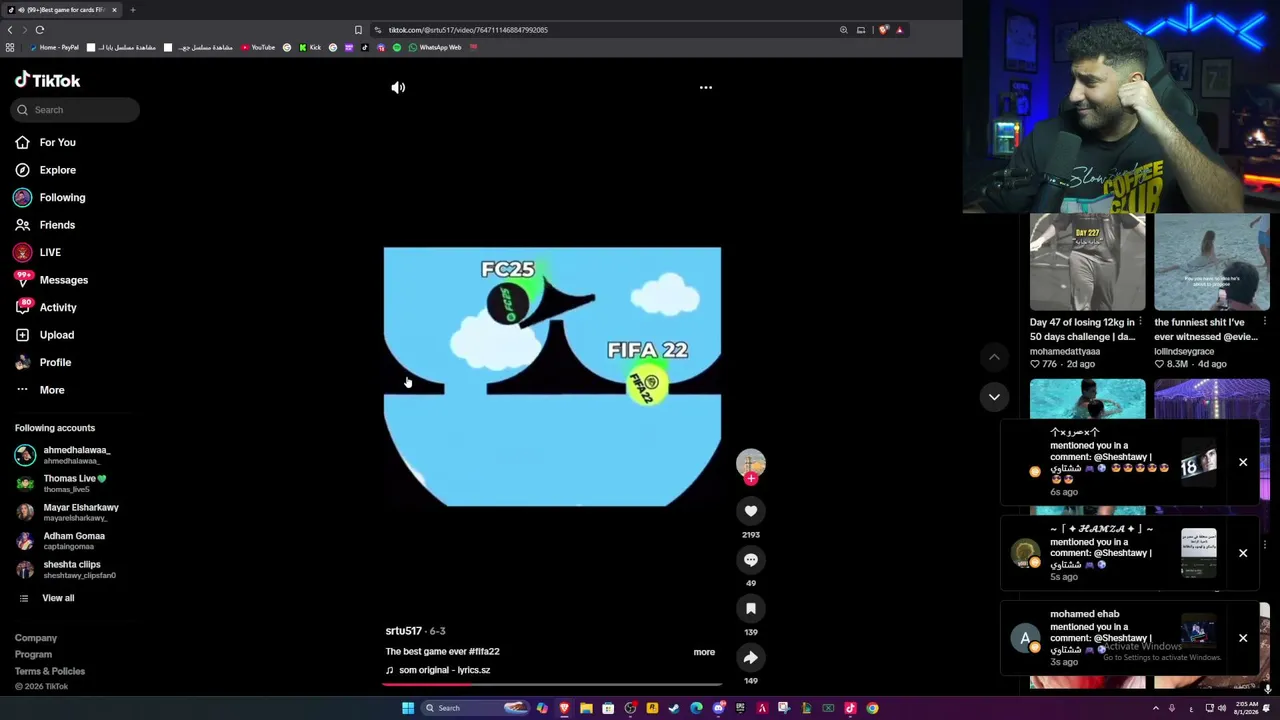The image size is (1280, 720).
Task: Open the Kick bookmark
Action: (310, 47)
